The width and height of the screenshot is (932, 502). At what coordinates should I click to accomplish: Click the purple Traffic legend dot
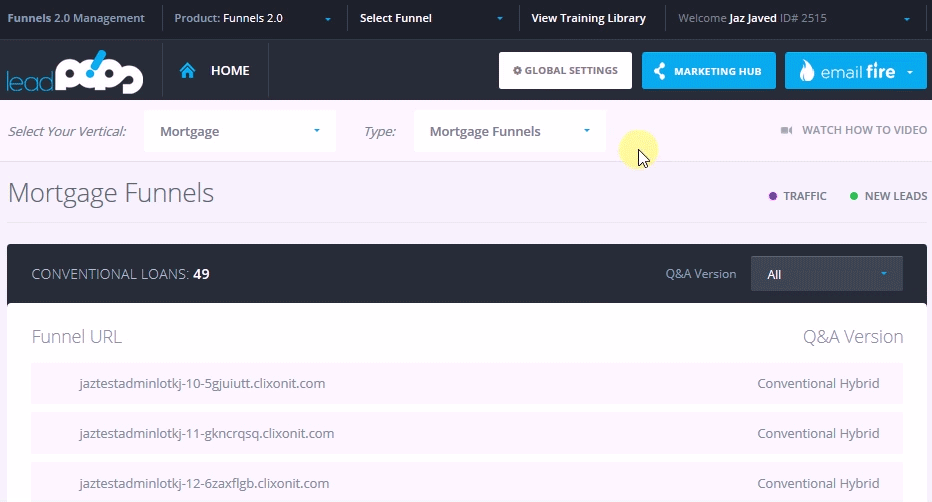[773, 196]
